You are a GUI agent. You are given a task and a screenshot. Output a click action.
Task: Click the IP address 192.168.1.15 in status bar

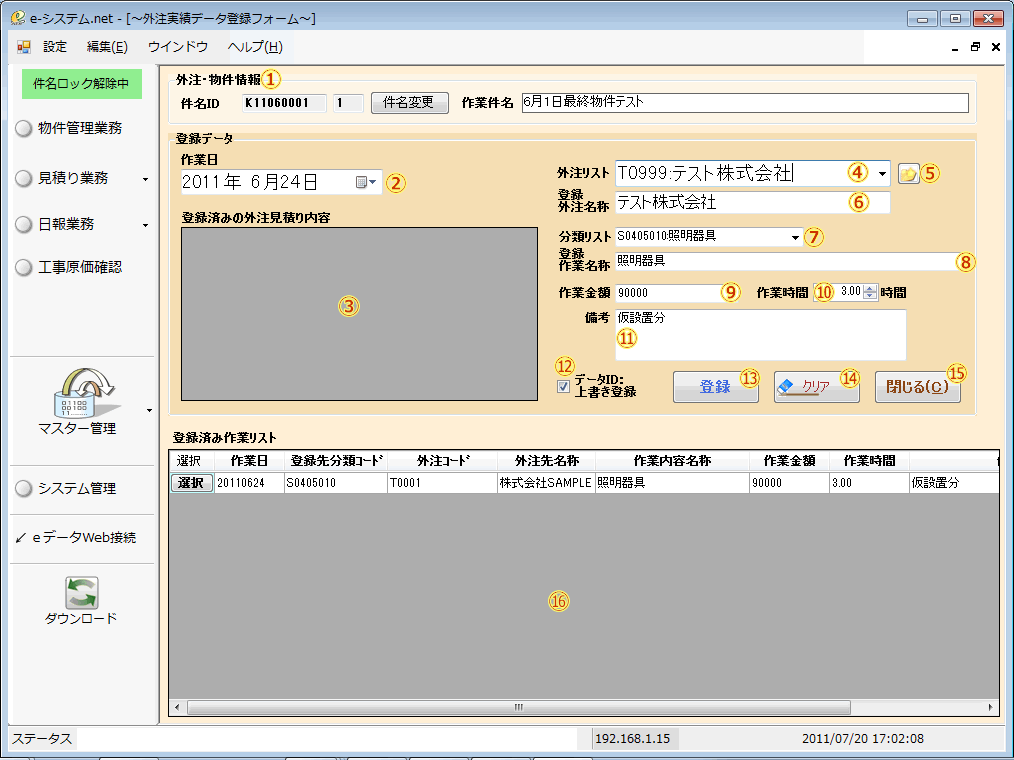point(632,739)
